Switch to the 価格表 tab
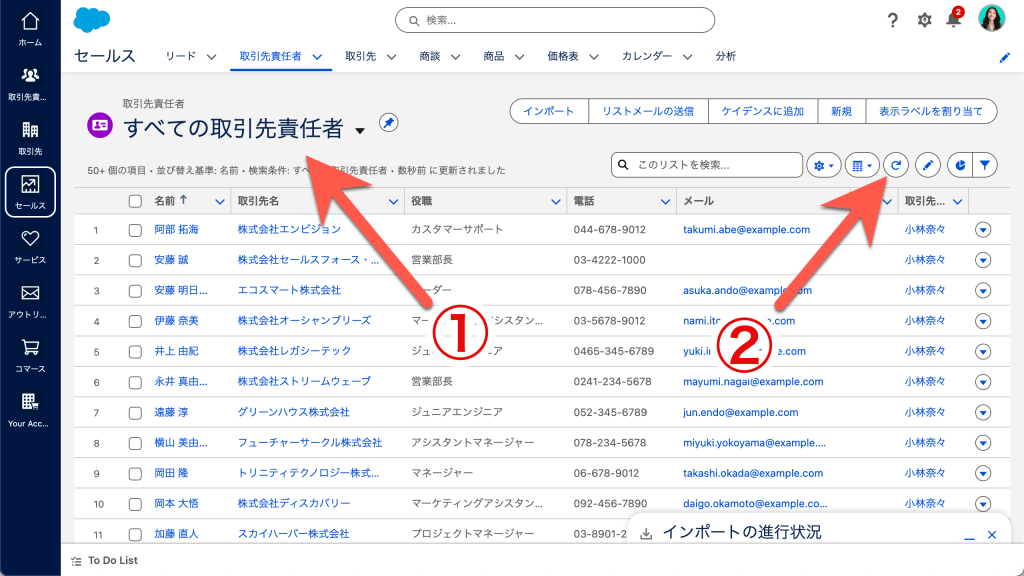 click(563, 56)
